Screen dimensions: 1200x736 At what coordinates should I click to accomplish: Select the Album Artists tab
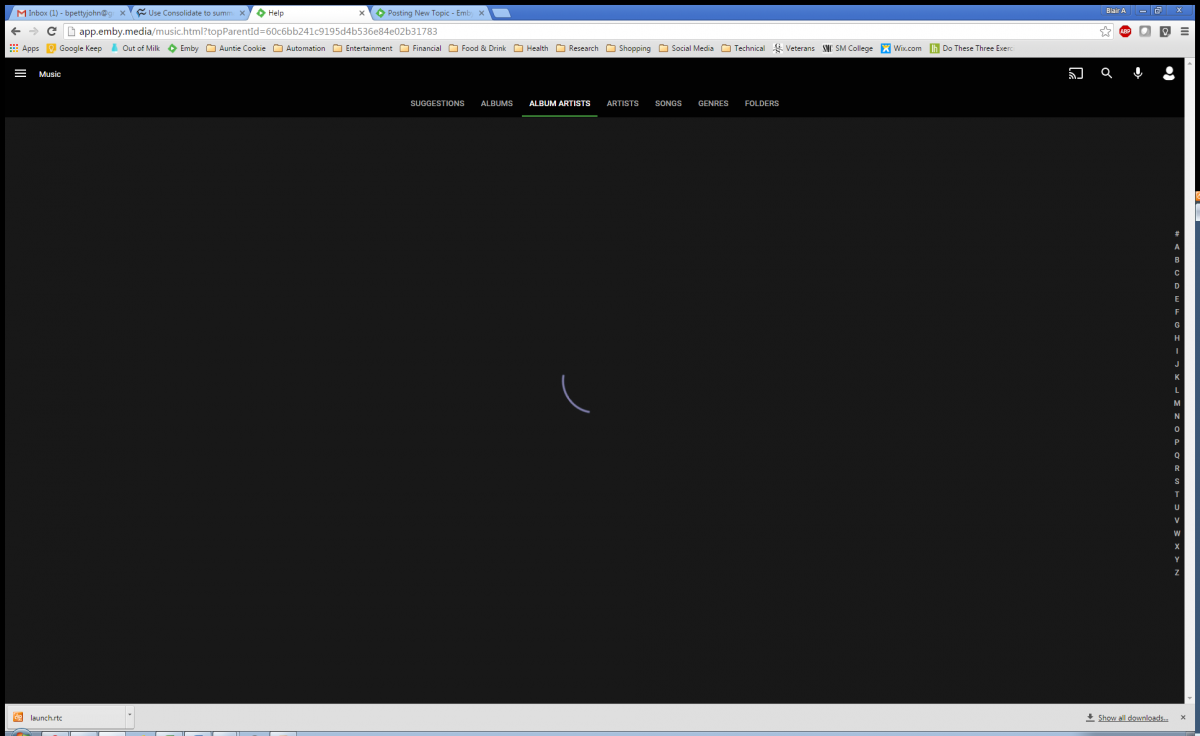tap(560, 104)
